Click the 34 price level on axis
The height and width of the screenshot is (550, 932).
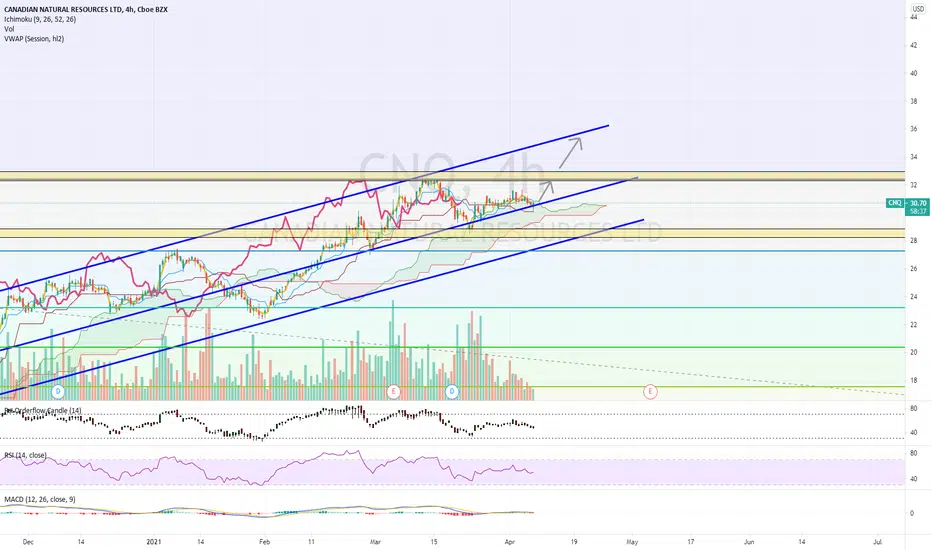[x=914, y=157]
